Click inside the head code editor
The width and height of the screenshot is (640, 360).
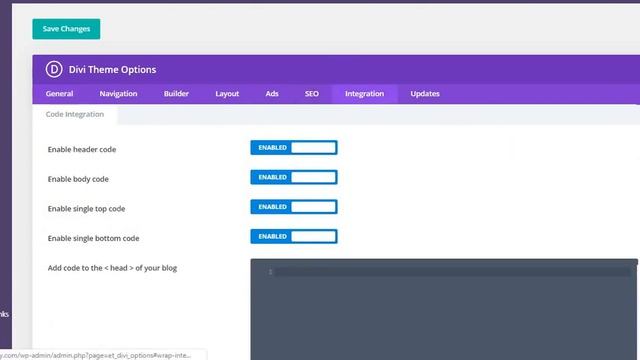[444, 309]
